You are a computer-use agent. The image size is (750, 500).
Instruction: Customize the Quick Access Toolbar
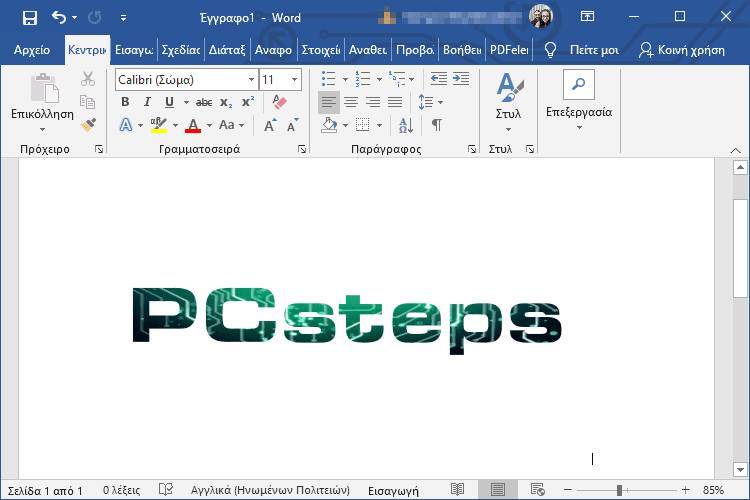coord(123,18)
